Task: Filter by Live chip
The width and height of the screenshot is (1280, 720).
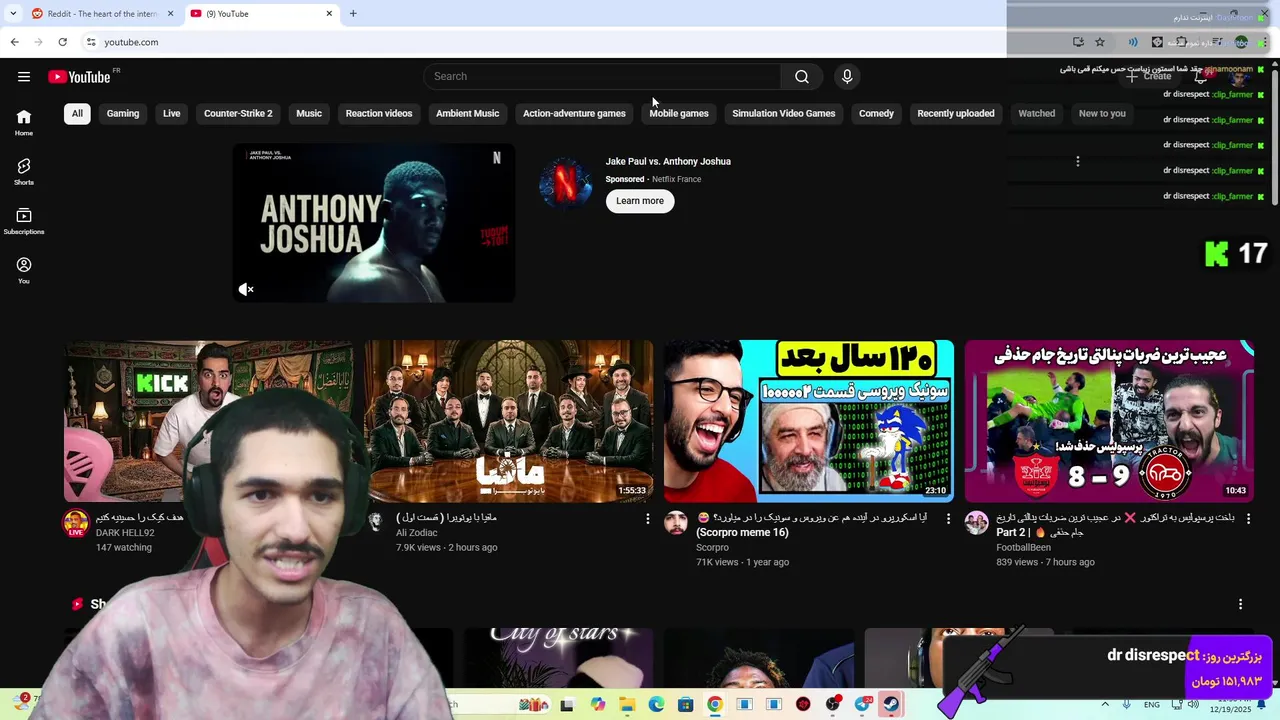Action: pyautogui.click(x=172, y=113)
